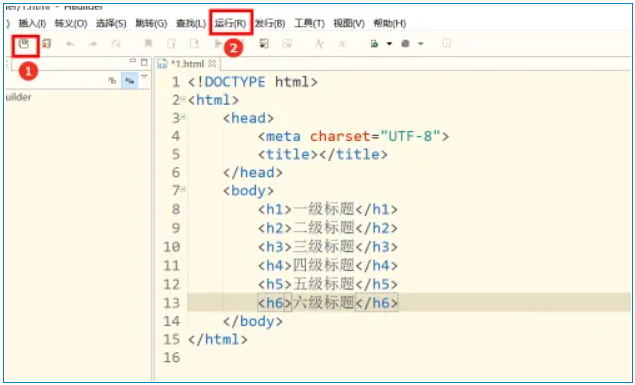Image resolution: width=635 pixels, height=385 pixels.
Task: Open the 查找(L) menu
Action: pyautogui.click(x=191, y=23)
